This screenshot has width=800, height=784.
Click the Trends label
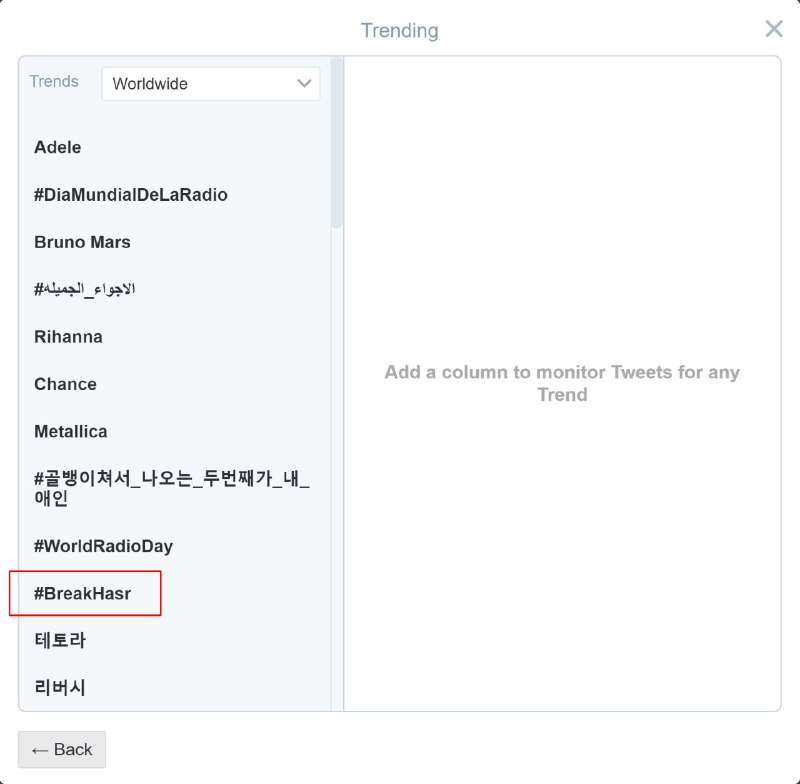(54, 82)
